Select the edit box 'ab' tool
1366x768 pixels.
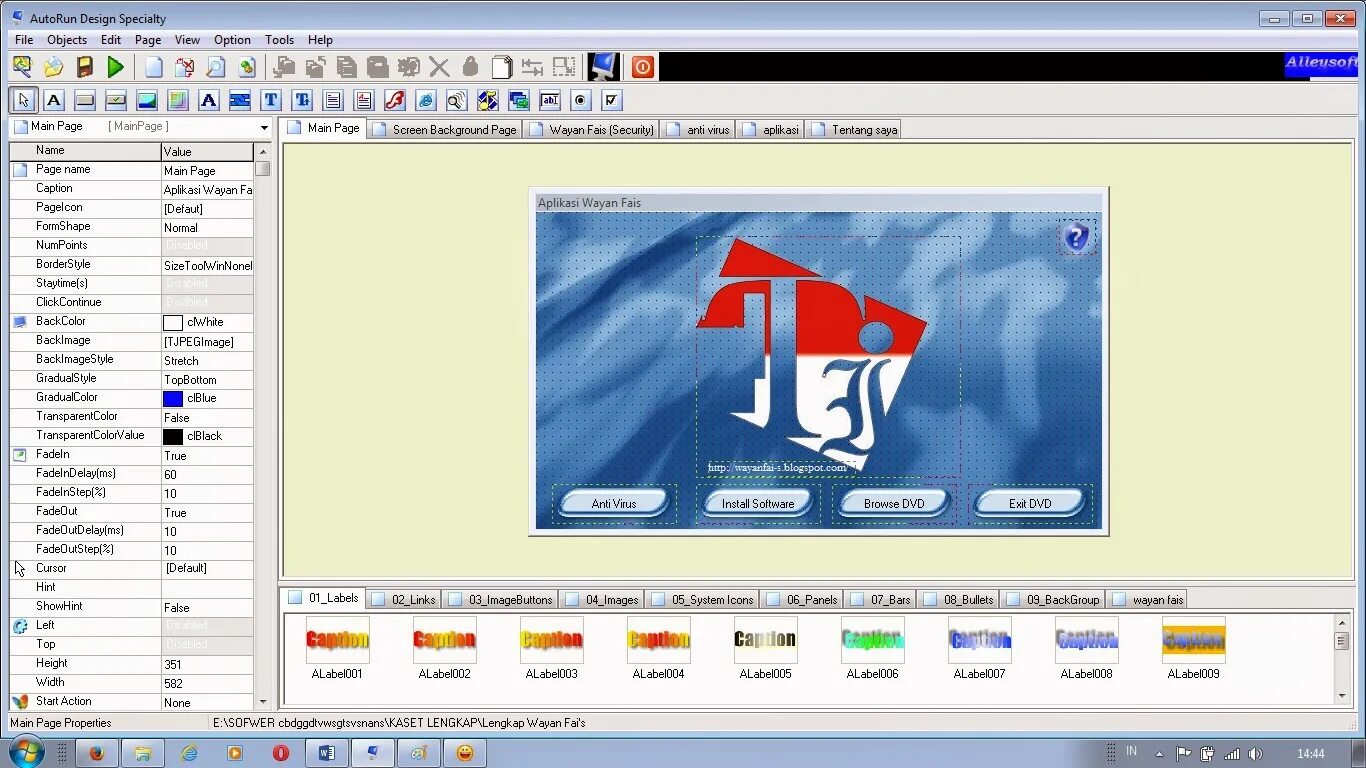tap(549, 100)
